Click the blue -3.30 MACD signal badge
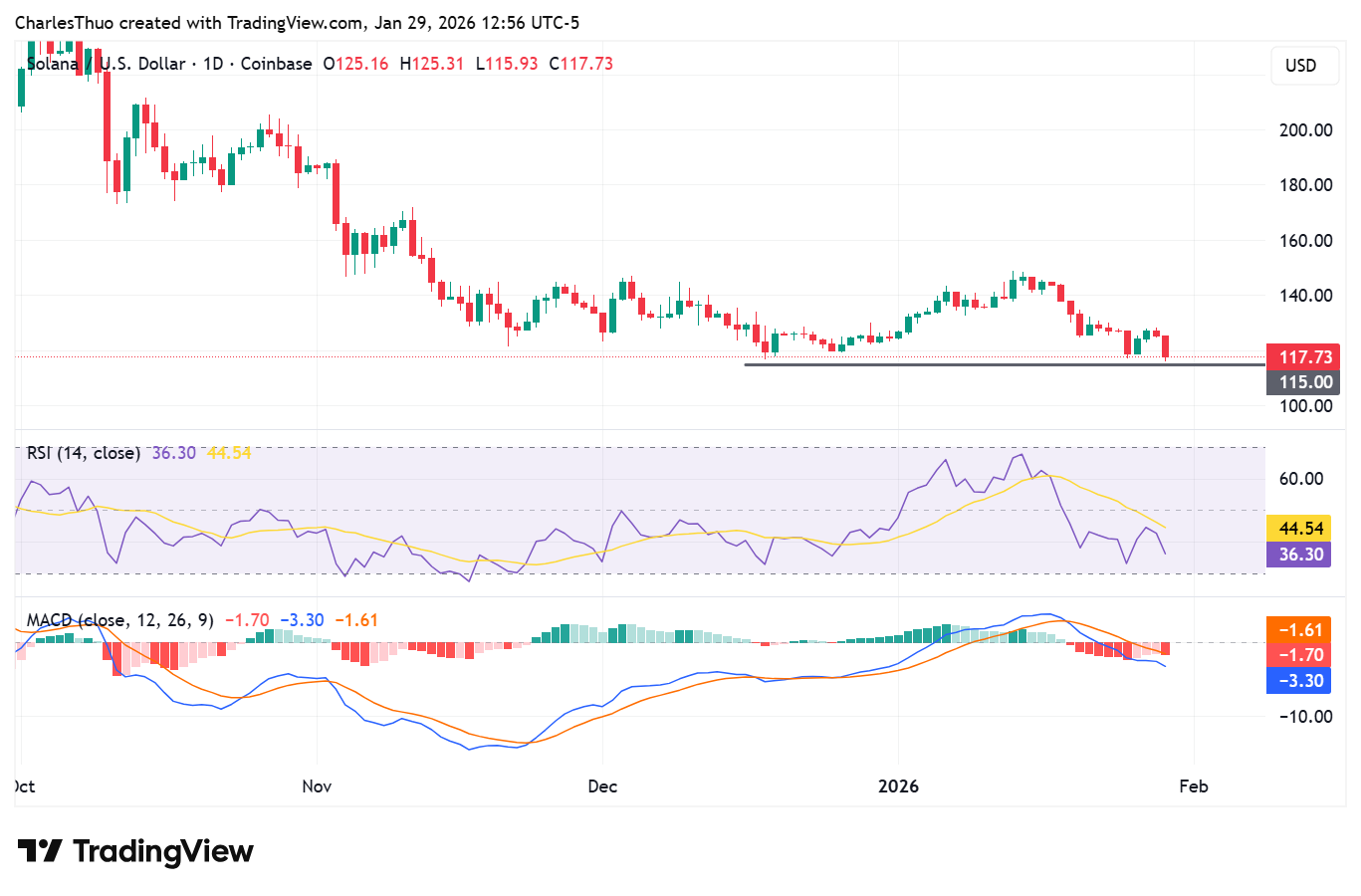1361x896 pixels. (1302, 680)
